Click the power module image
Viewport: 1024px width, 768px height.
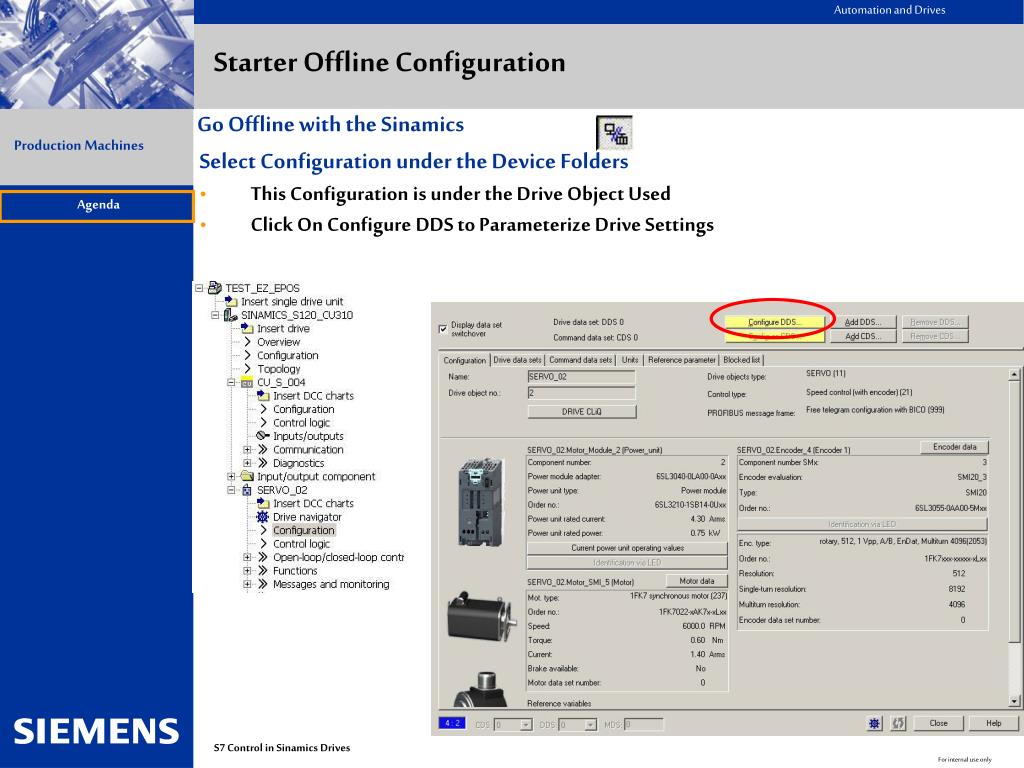click(481, 502)
